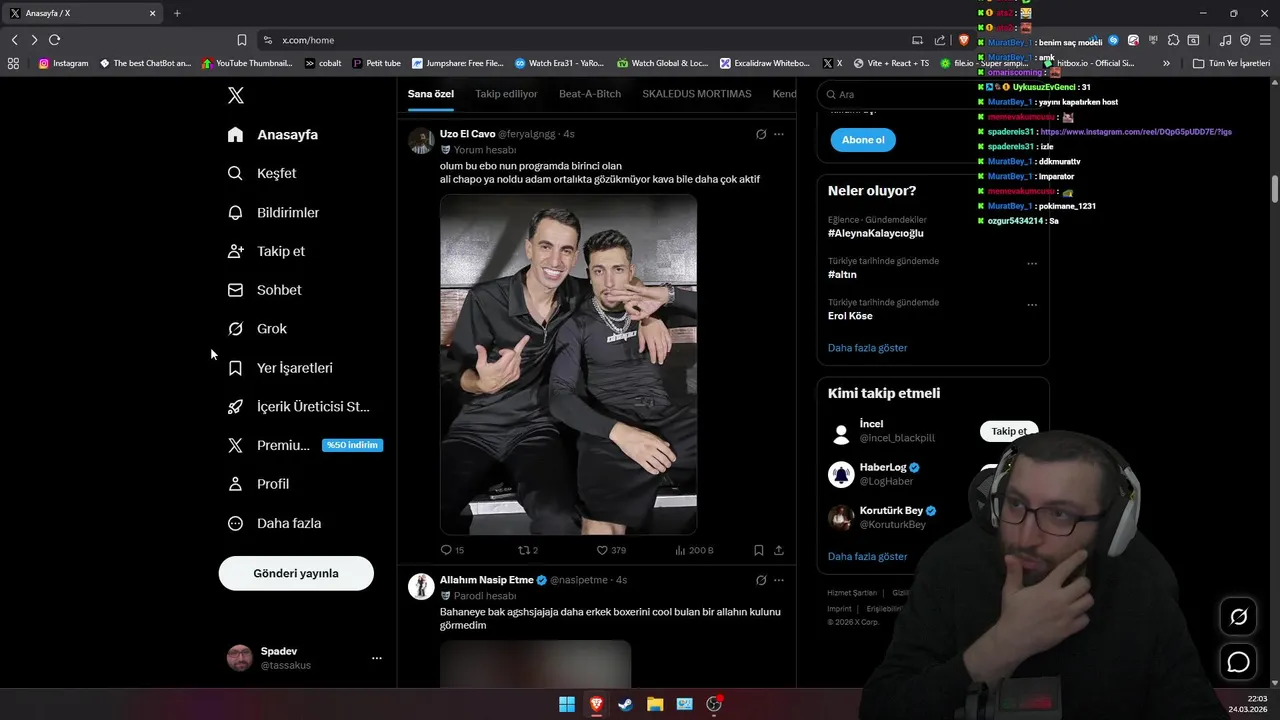The height and width of the screenshot is (720, 1280).
Task: Open Allahım Nasip Etme profile name
Action: (x=487, y=580)
